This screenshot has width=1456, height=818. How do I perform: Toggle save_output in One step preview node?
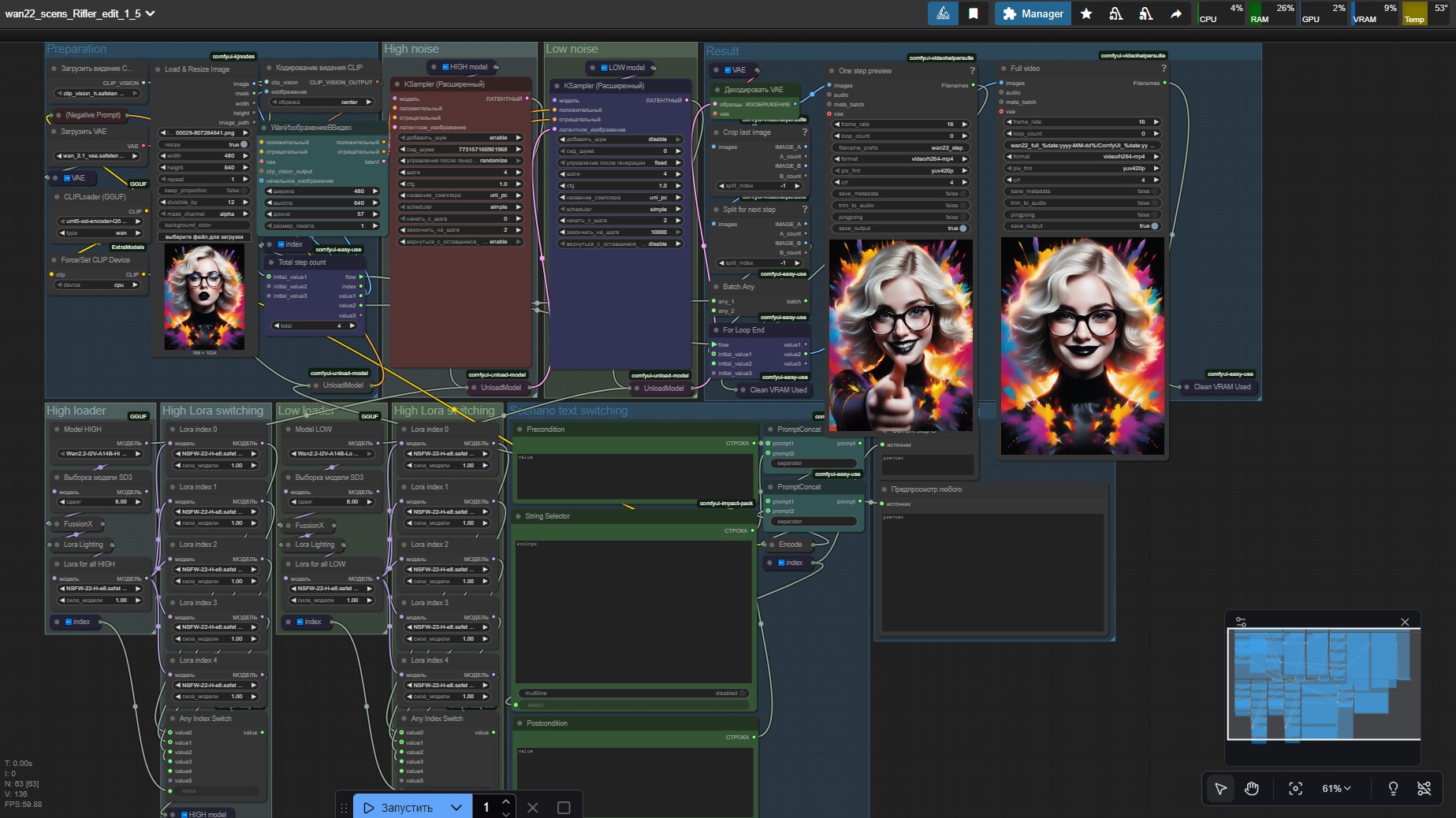click(962, 229)
